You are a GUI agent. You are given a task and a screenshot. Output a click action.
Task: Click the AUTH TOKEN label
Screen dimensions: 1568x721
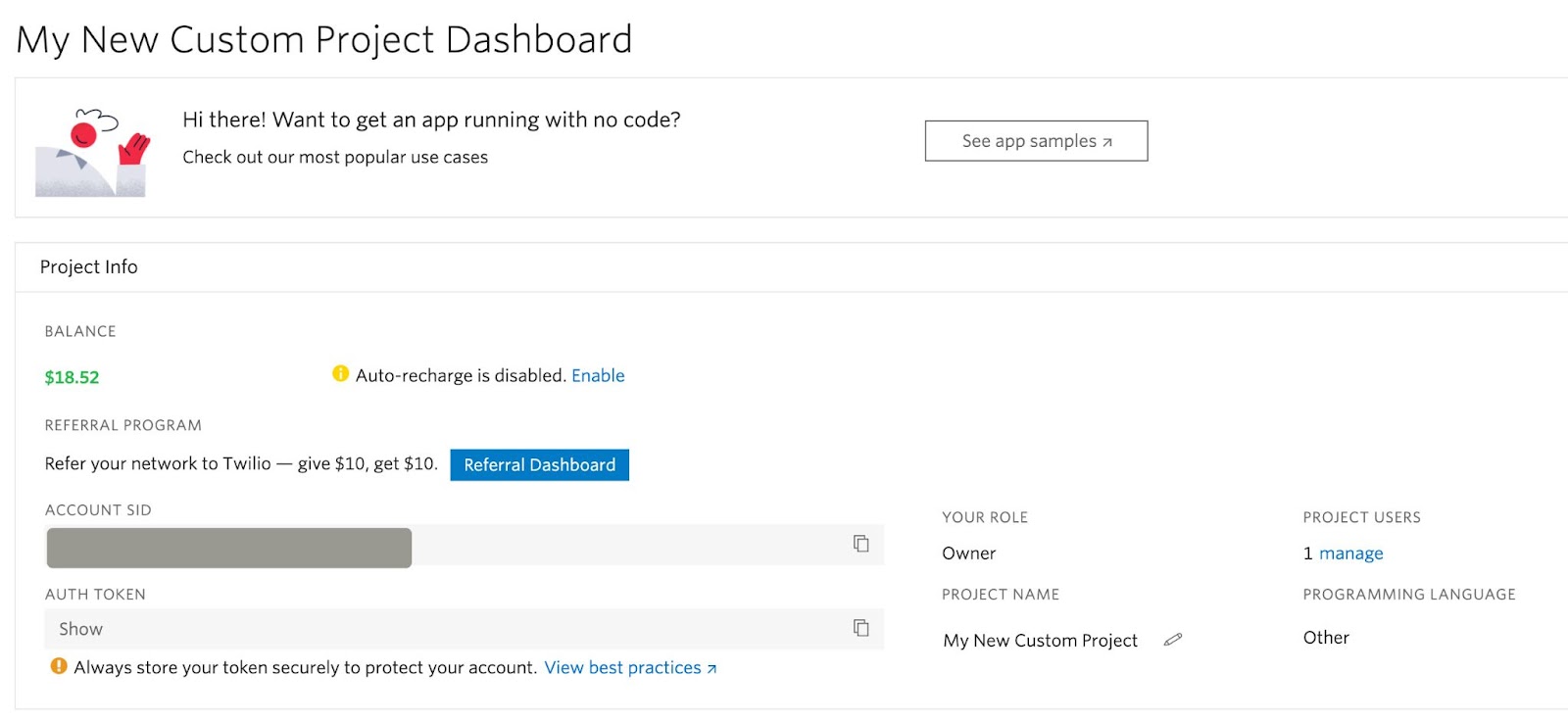click(95, 595)
